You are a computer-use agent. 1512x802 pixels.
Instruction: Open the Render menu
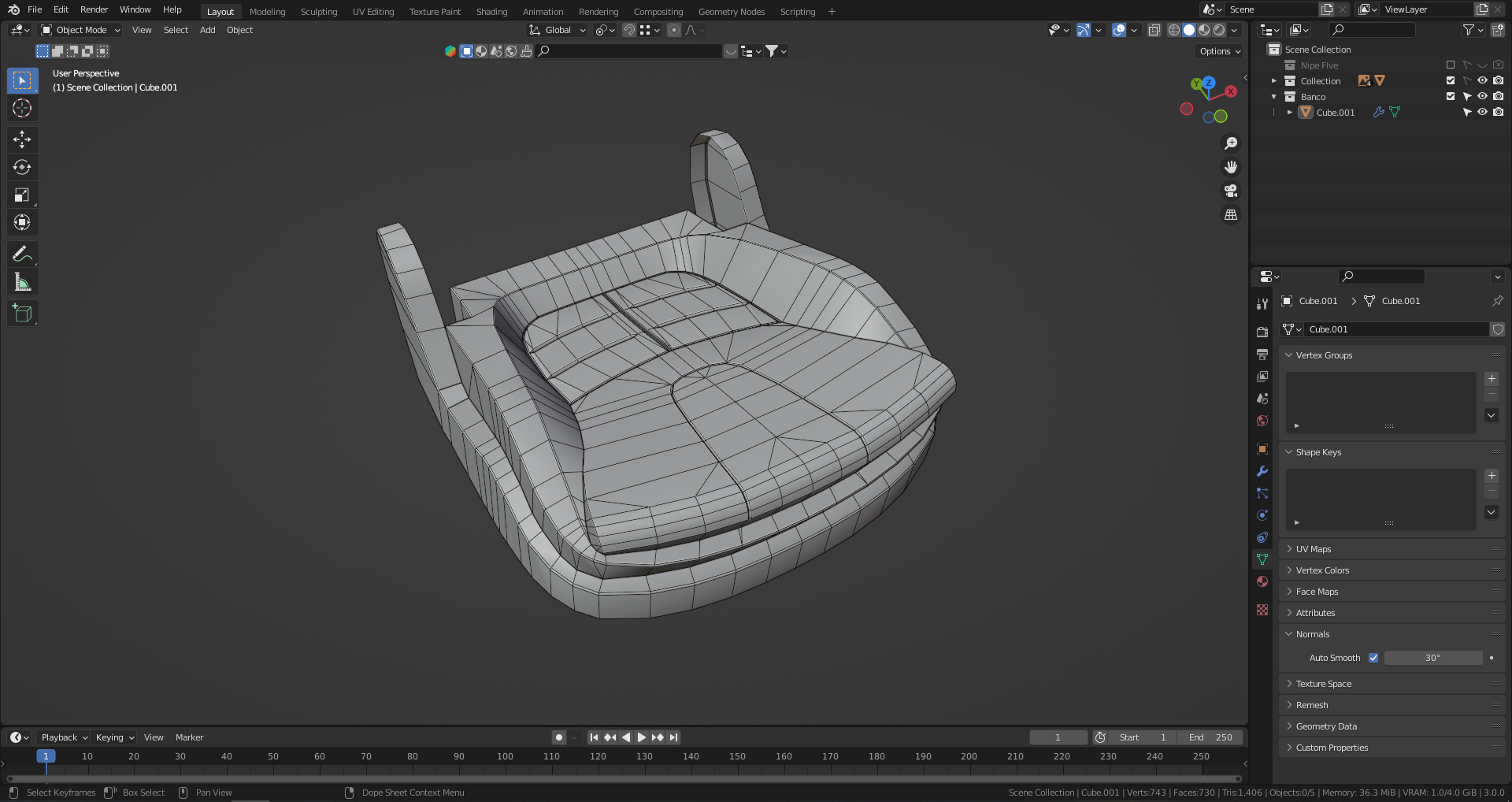(x=94, y=9)
